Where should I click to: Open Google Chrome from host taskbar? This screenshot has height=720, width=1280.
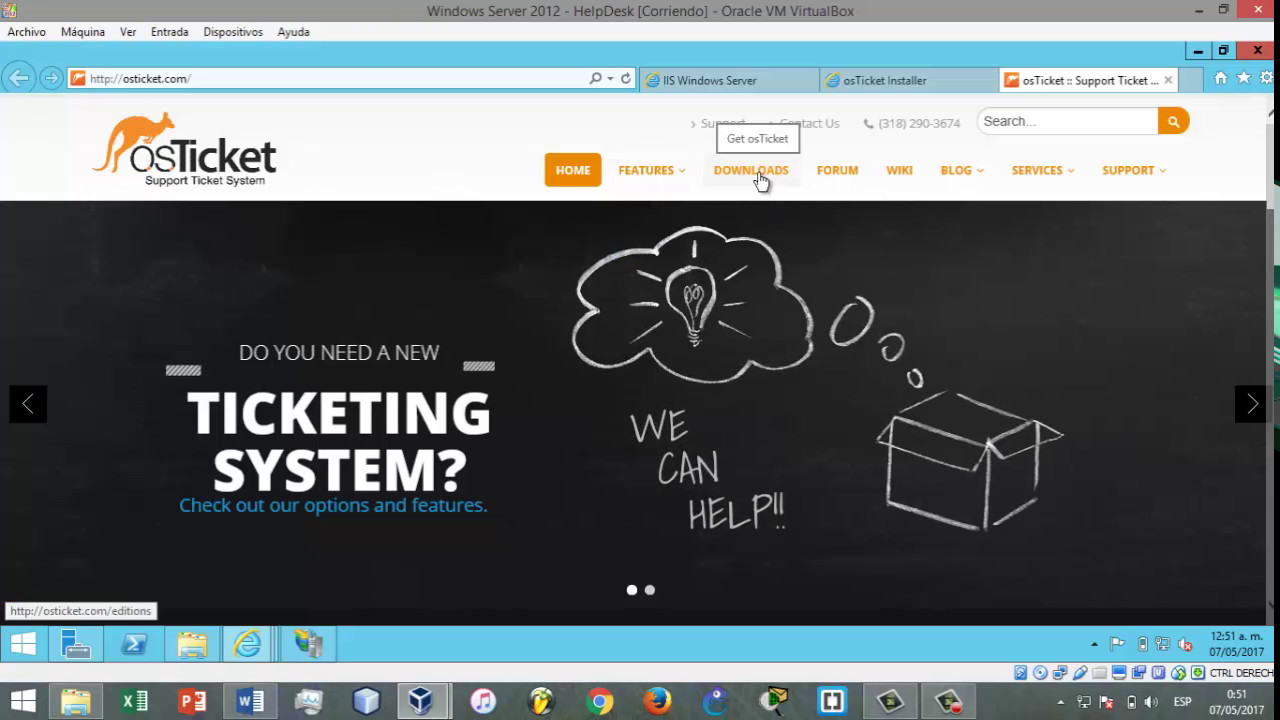[x=600, y=702]
